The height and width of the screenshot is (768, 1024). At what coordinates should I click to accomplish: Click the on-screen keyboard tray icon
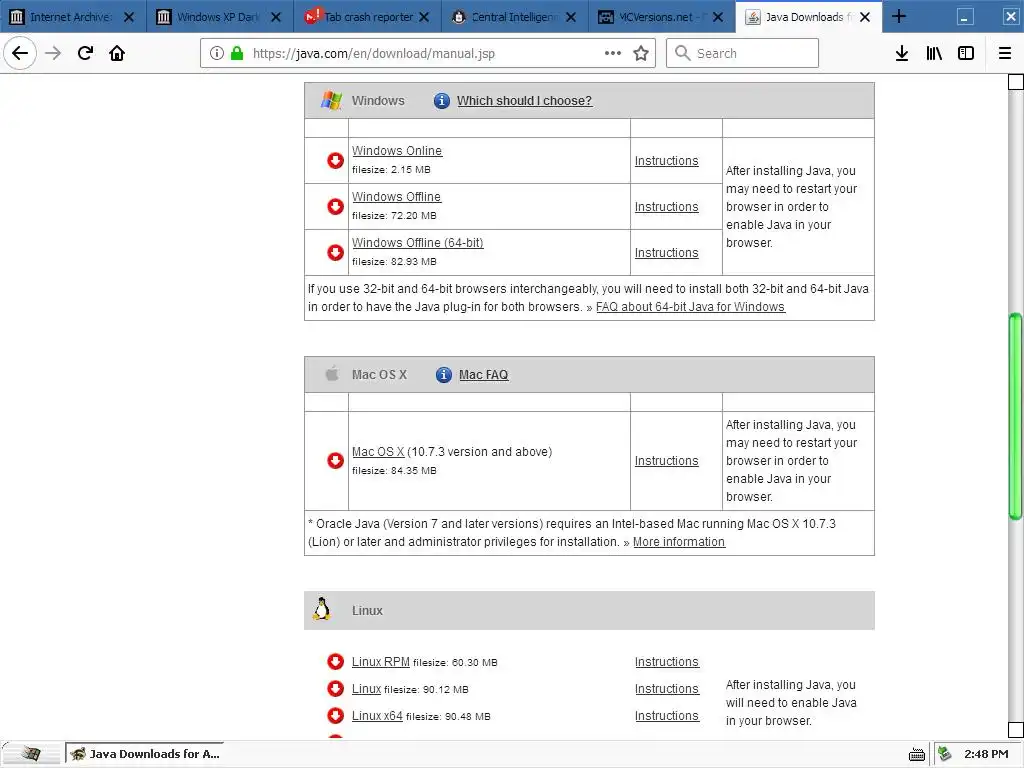[x=917, y=755]
